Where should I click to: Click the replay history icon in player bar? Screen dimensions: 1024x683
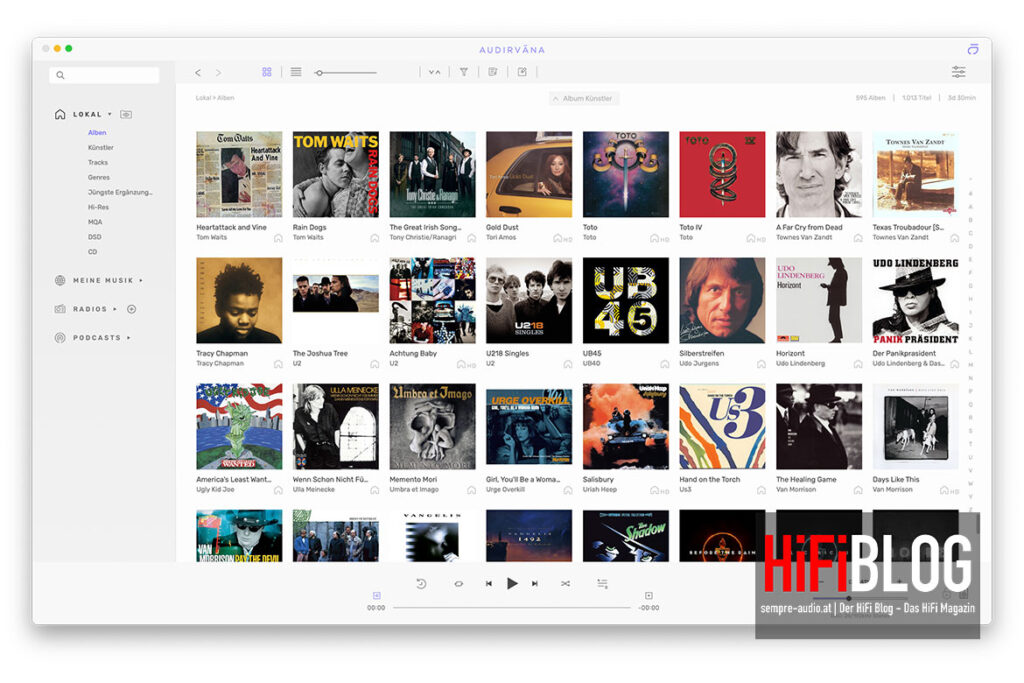(x=421, y=583)
